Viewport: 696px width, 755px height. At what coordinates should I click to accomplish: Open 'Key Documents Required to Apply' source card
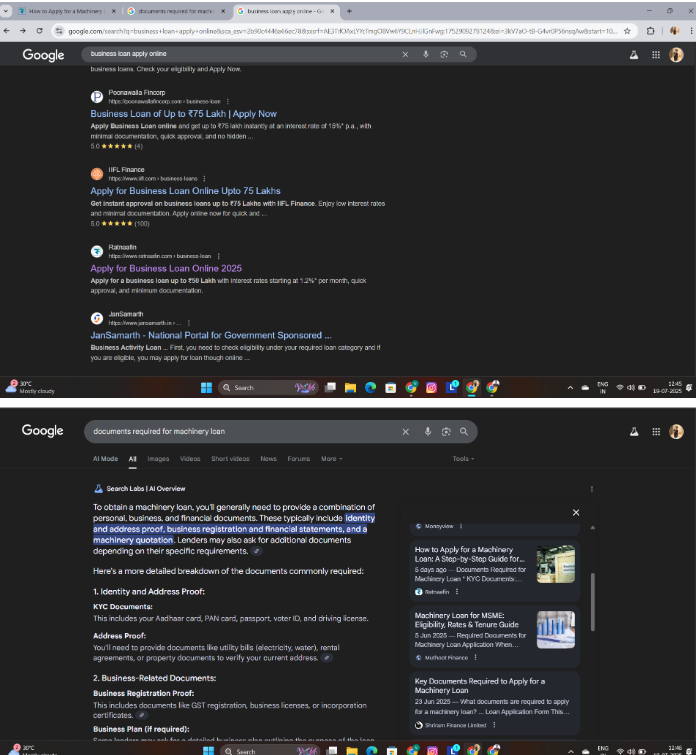tap(495, 703)
